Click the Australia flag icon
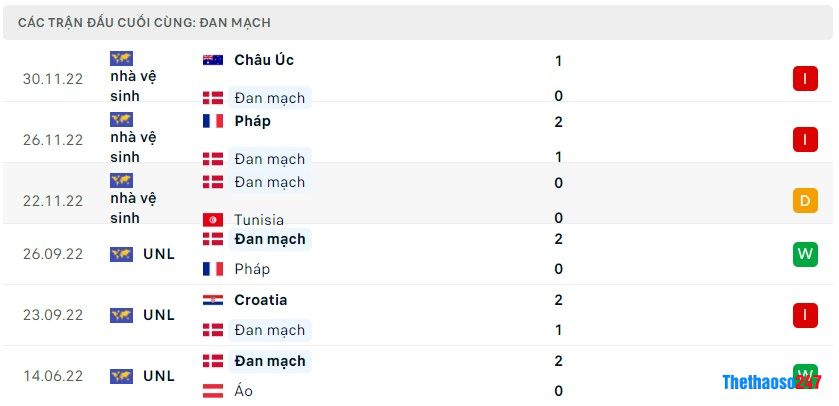The image size is (839, 406). (212, 60)
